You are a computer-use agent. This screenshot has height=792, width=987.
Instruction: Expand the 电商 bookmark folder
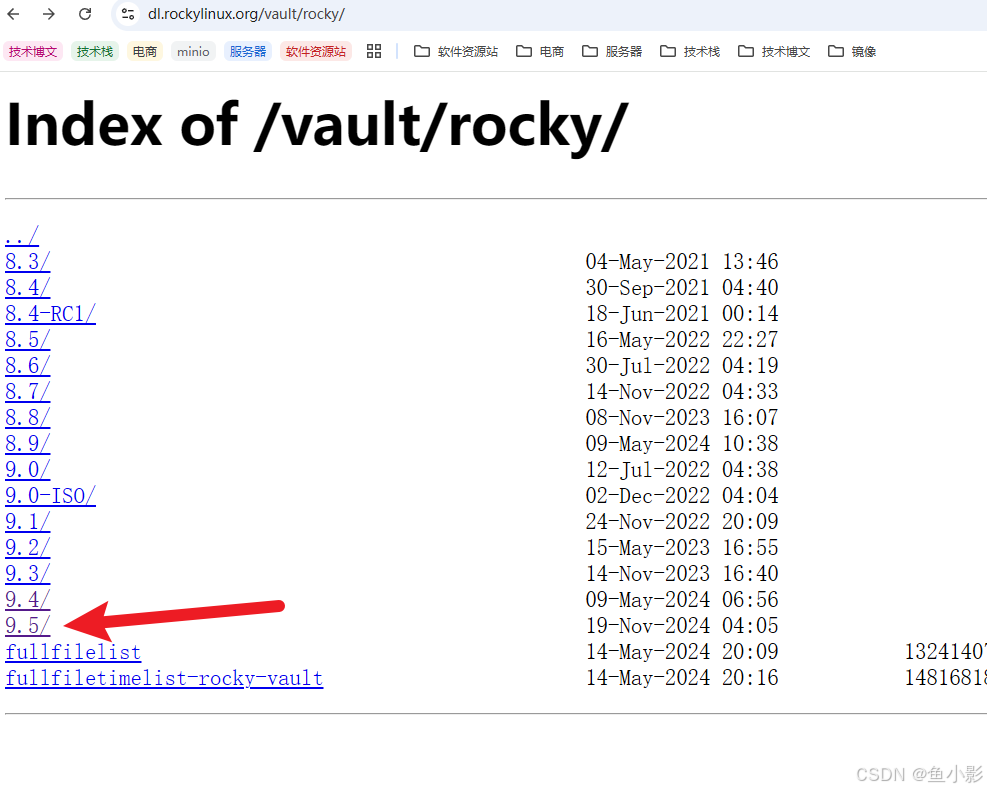(x=540, y=52)
